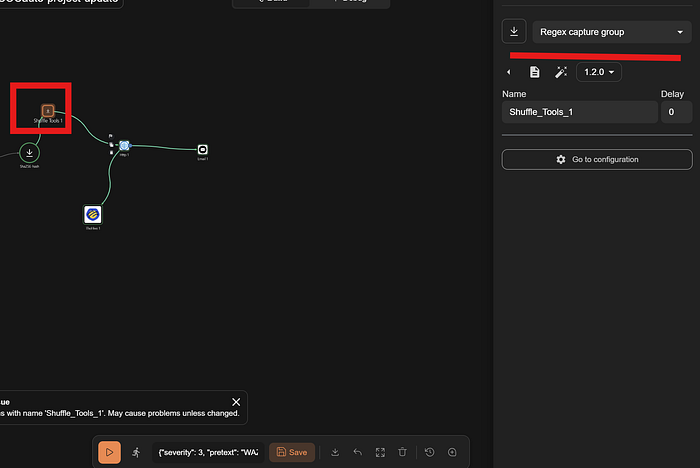Select the Http 1 globe node
Image resolution: width=700 pixels, height=468 pixels.
[x=124, y=146]
